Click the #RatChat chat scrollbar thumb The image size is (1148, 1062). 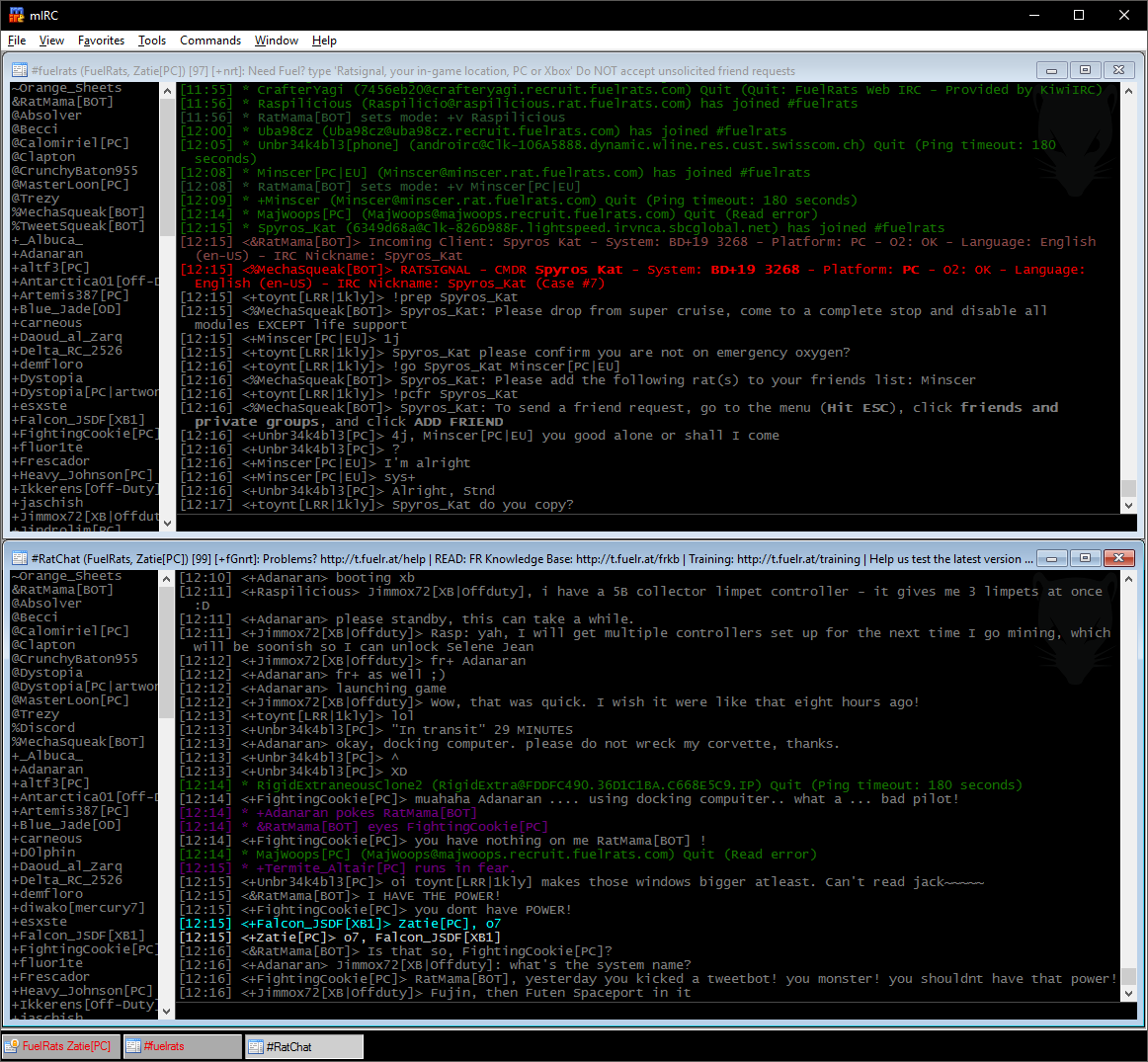1128,976
